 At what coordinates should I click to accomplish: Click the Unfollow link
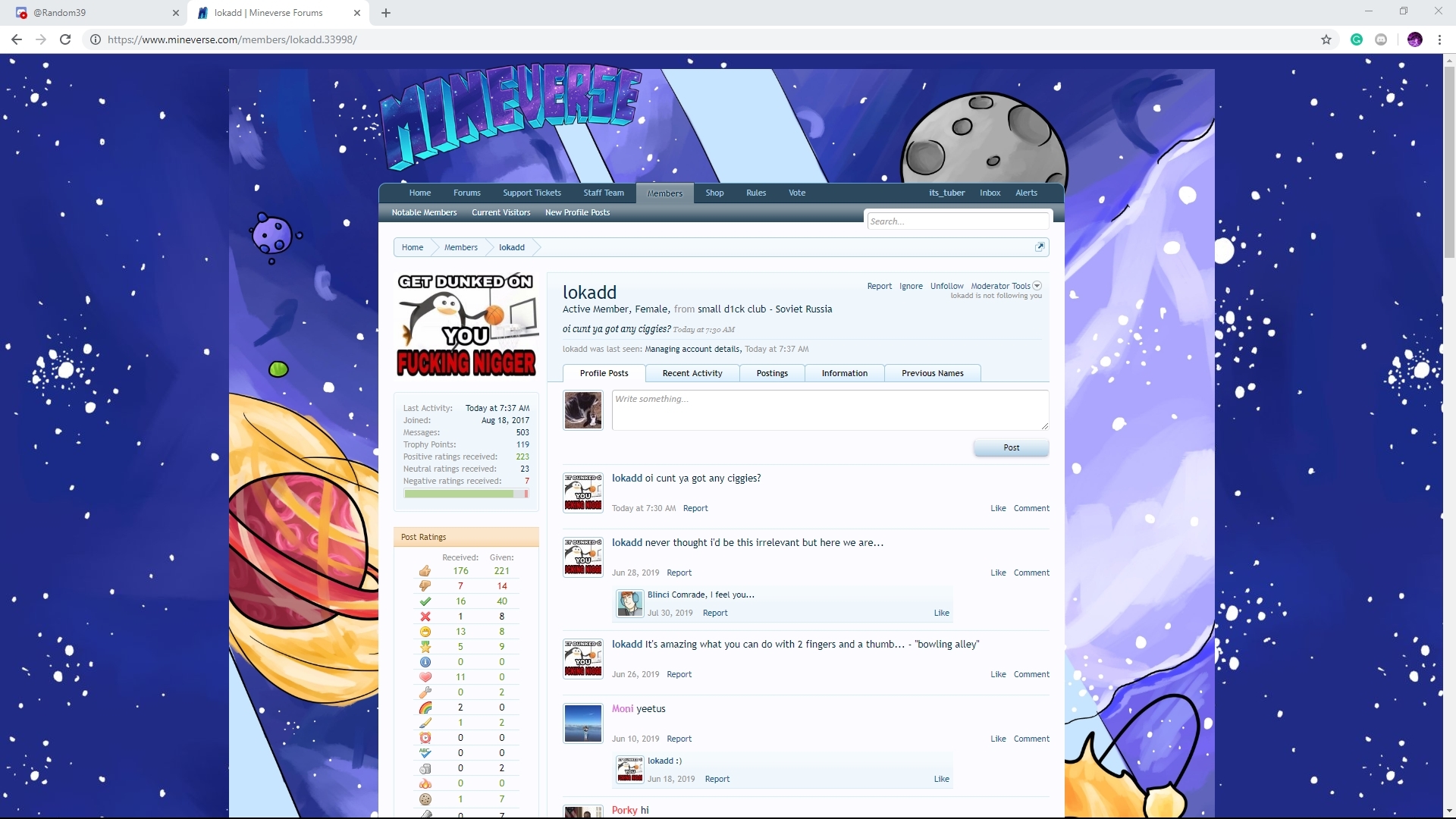[x=946, y=286]
